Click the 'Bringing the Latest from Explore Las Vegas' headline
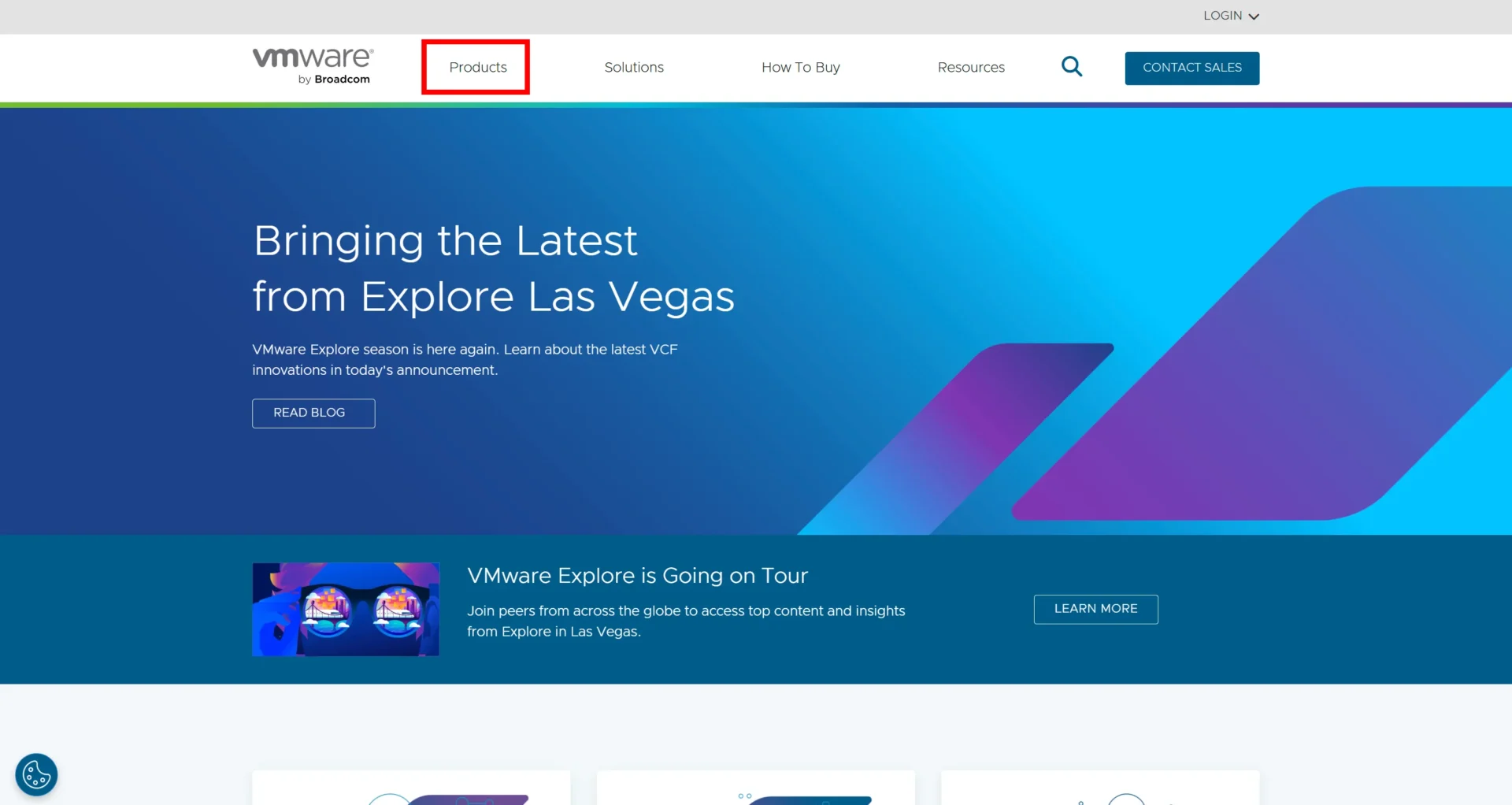The width and height of the screenshot is (1512, 805). pyautogui.click(x=494, y=269)
